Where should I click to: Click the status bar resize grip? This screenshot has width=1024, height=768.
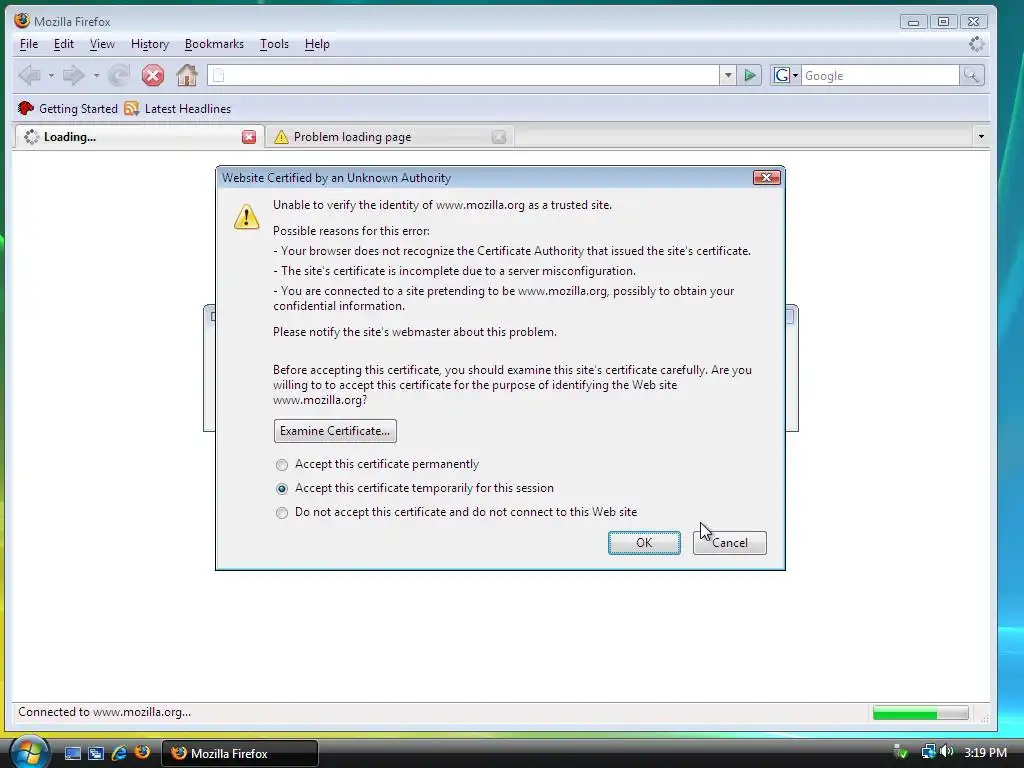[x=984, y=718]
